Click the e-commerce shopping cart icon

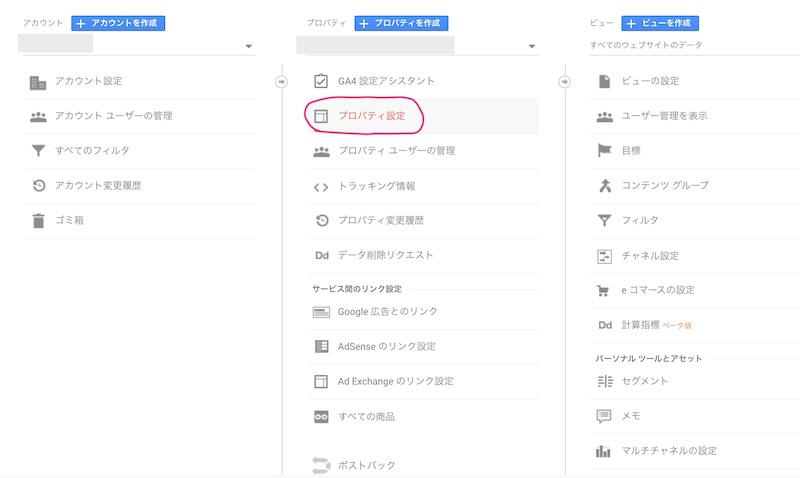click(x=603, y=291)
